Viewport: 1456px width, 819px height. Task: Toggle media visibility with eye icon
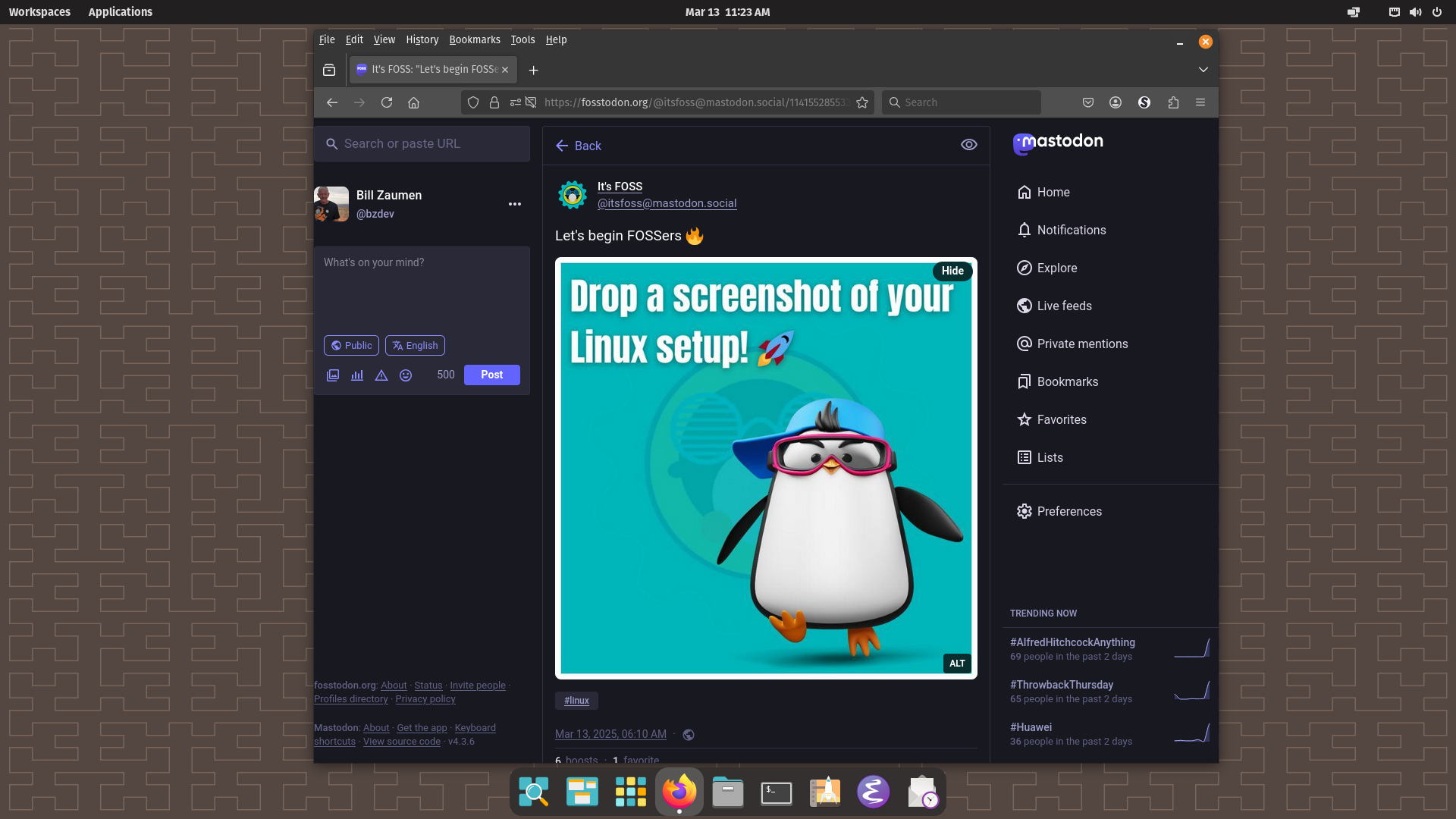[968, 145]
